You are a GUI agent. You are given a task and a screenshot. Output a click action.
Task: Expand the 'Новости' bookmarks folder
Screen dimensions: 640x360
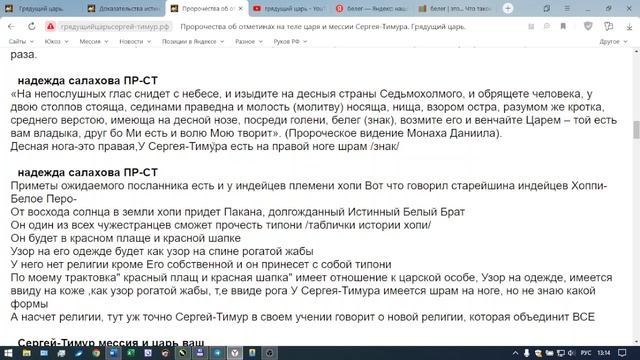point(135,42)
